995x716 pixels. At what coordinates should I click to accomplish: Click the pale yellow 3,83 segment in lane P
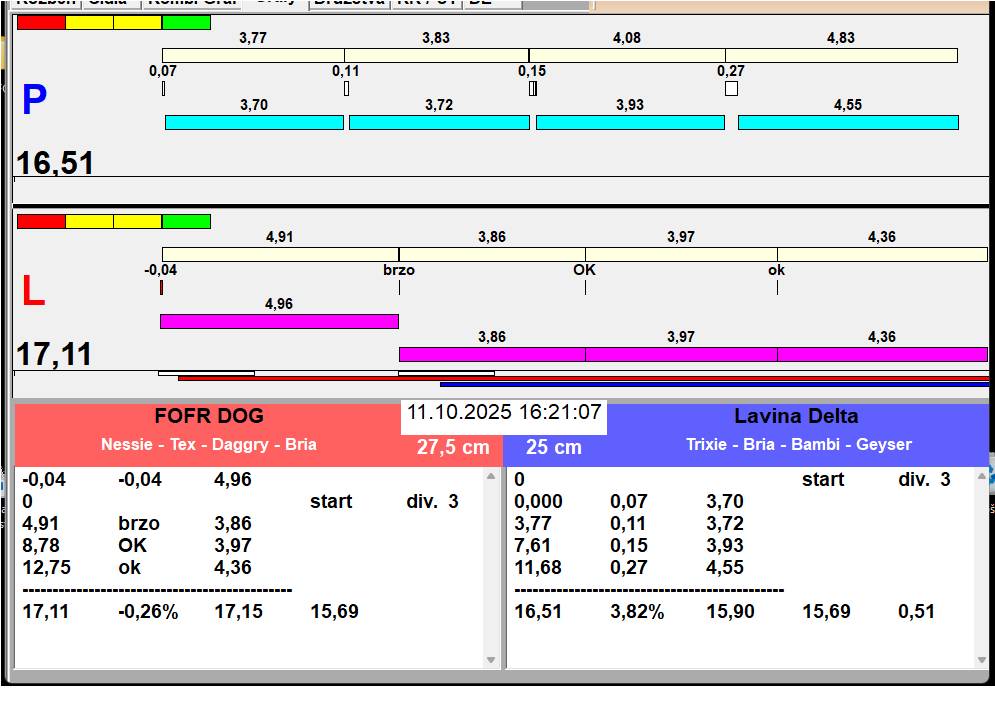point(436,55)
